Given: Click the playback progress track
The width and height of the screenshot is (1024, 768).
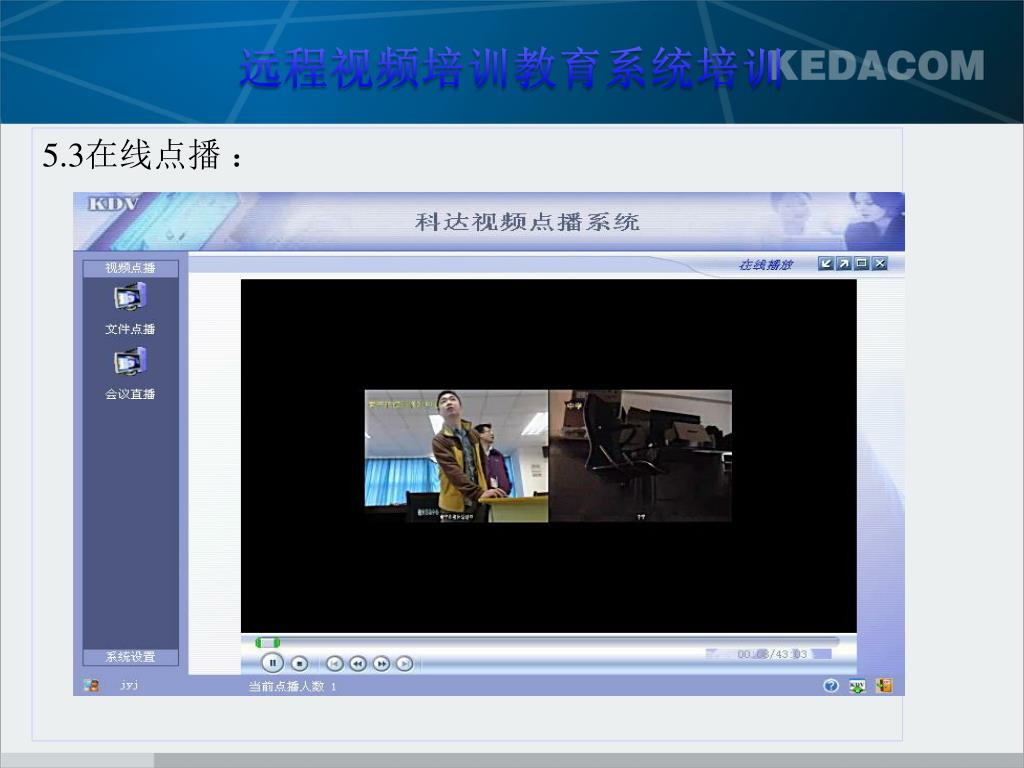Looking at the screenshot, I should (547, 643).
